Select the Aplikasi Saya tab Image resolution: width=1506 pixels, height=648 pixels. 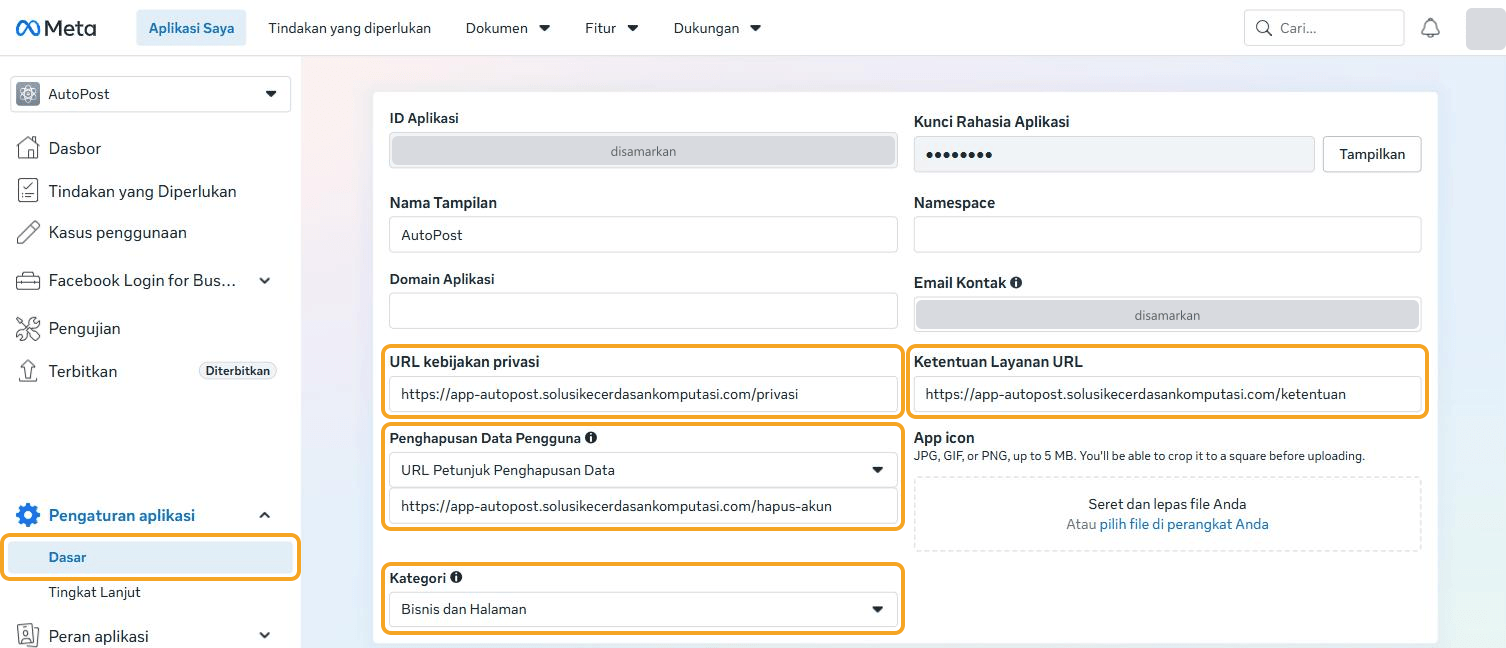point(191,28)
